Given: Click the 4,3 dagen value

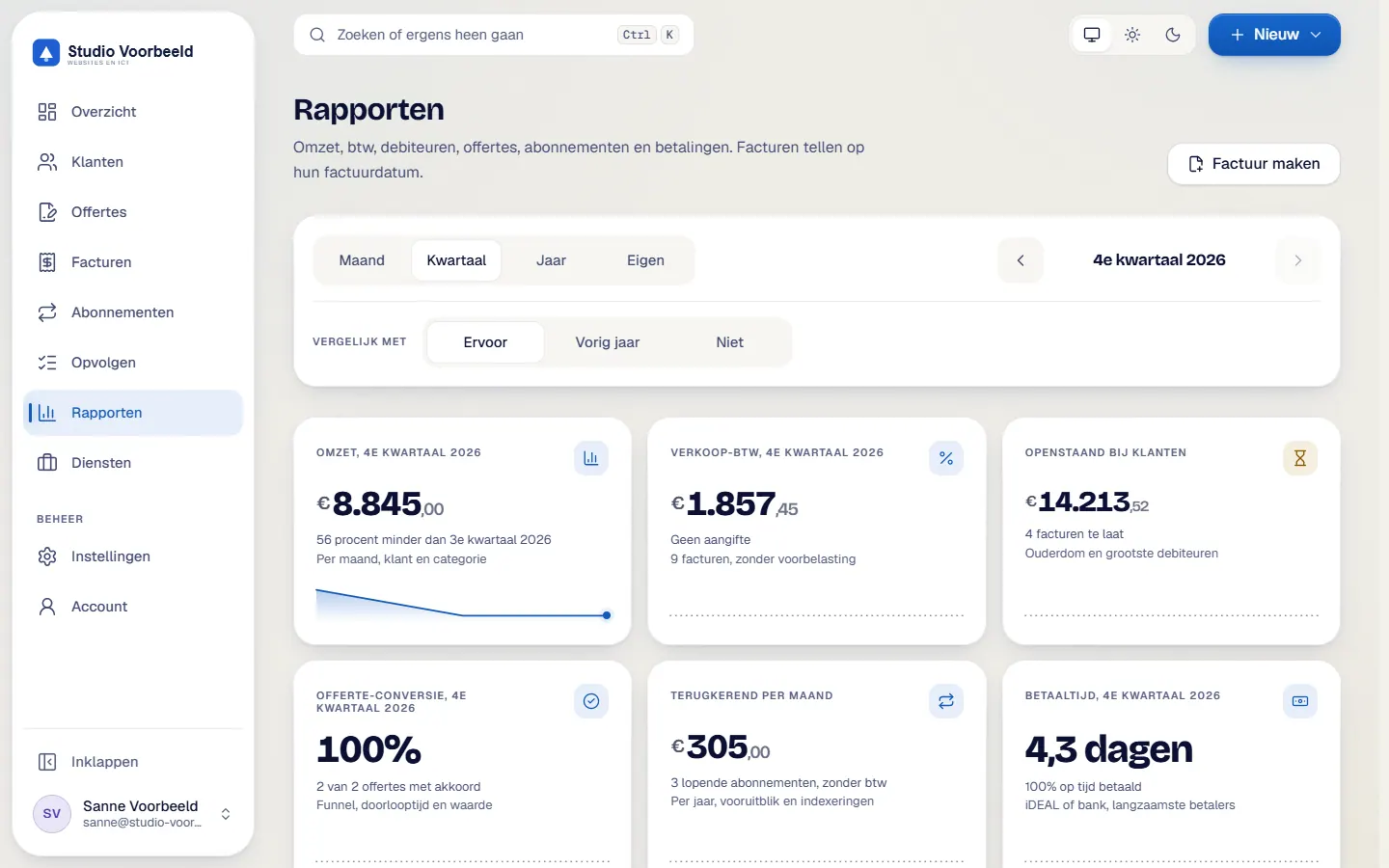Looking at the screenshot, I should (x=1109, y=749).
